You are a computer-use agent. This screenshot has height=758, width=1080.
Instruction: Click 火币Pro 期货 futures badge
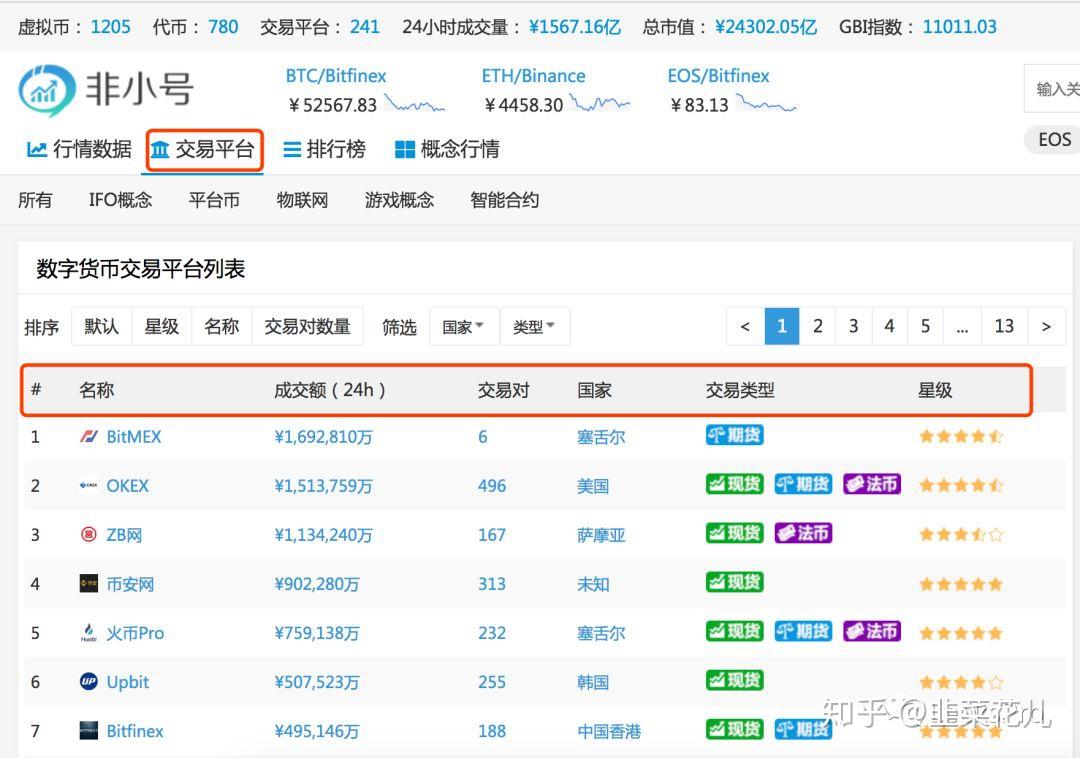[803, 631]
